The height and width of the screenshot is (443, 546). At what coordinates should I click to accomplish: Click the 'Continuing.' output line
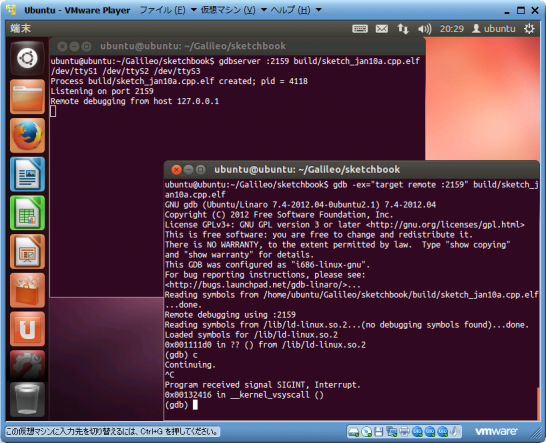tap(190, 365)
